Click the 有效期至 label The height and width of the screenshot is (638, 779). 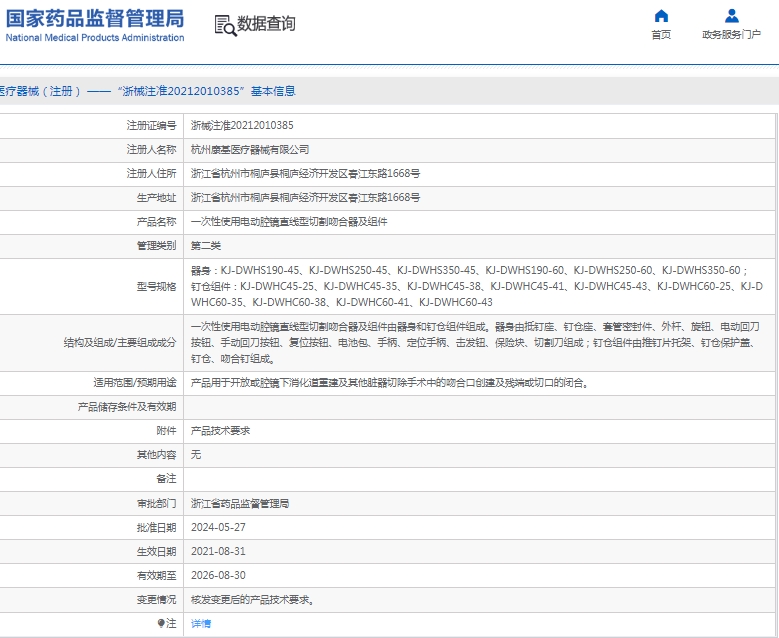tap(156, 575)
